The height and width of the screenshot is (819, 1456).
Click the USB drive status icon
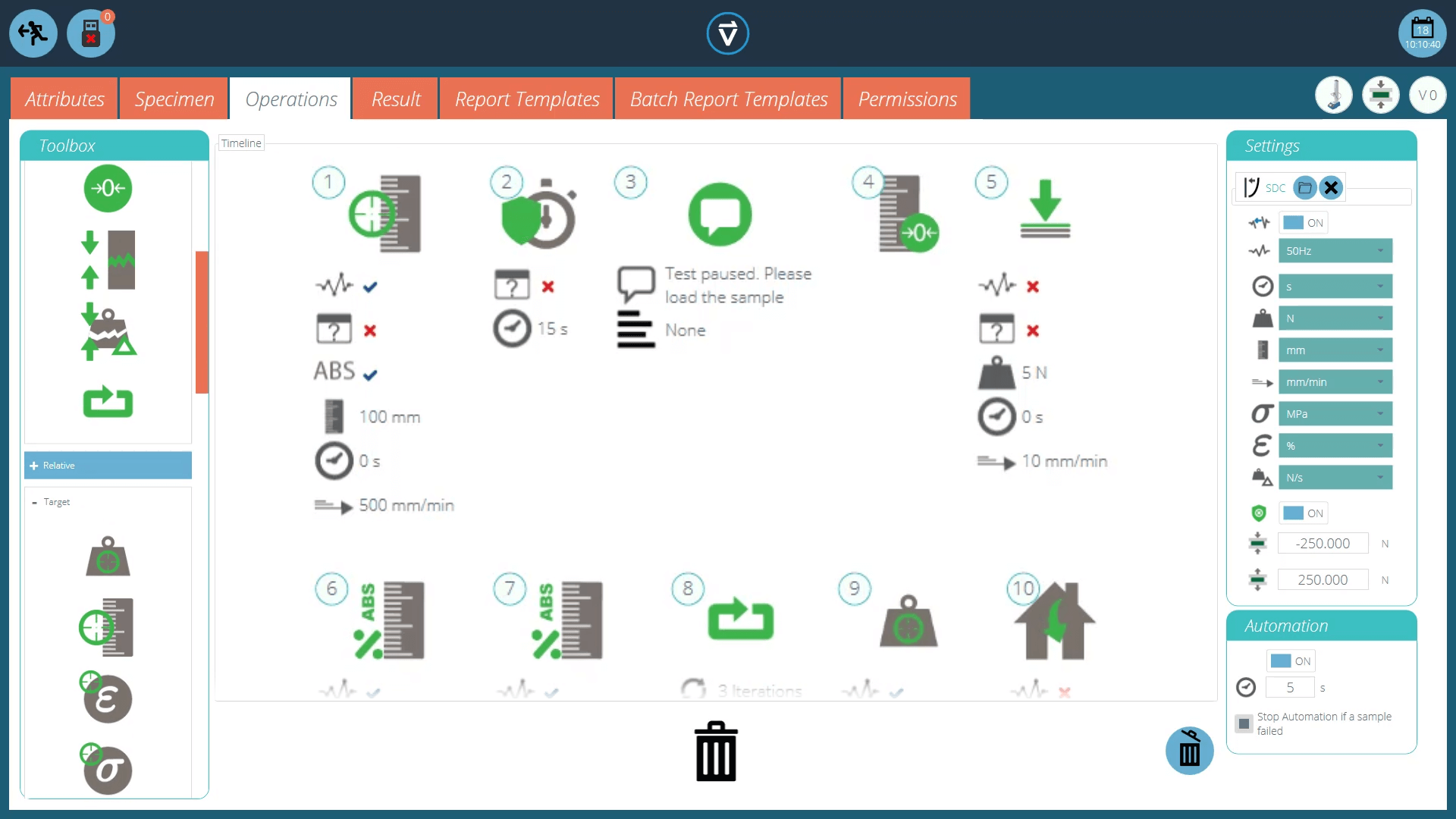(91, 33)
